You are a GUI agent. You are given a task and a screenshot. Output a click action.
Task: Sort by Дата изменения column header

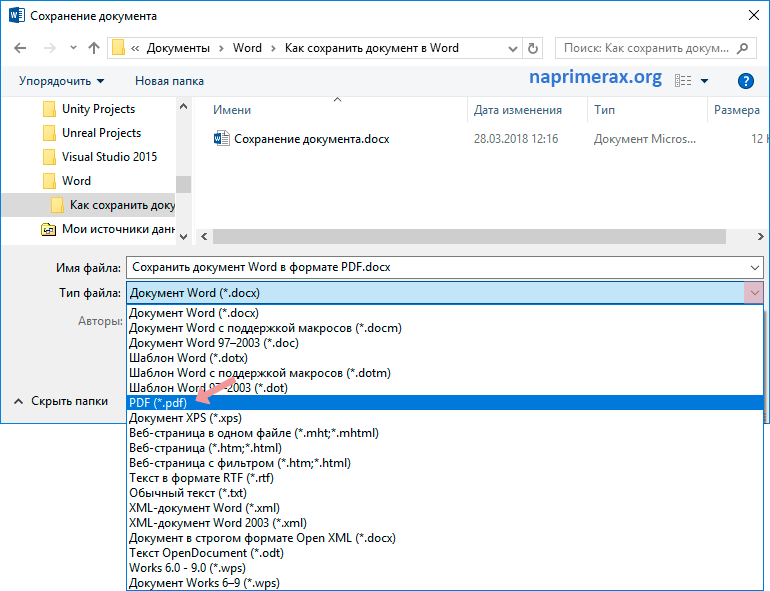(518, 110)
